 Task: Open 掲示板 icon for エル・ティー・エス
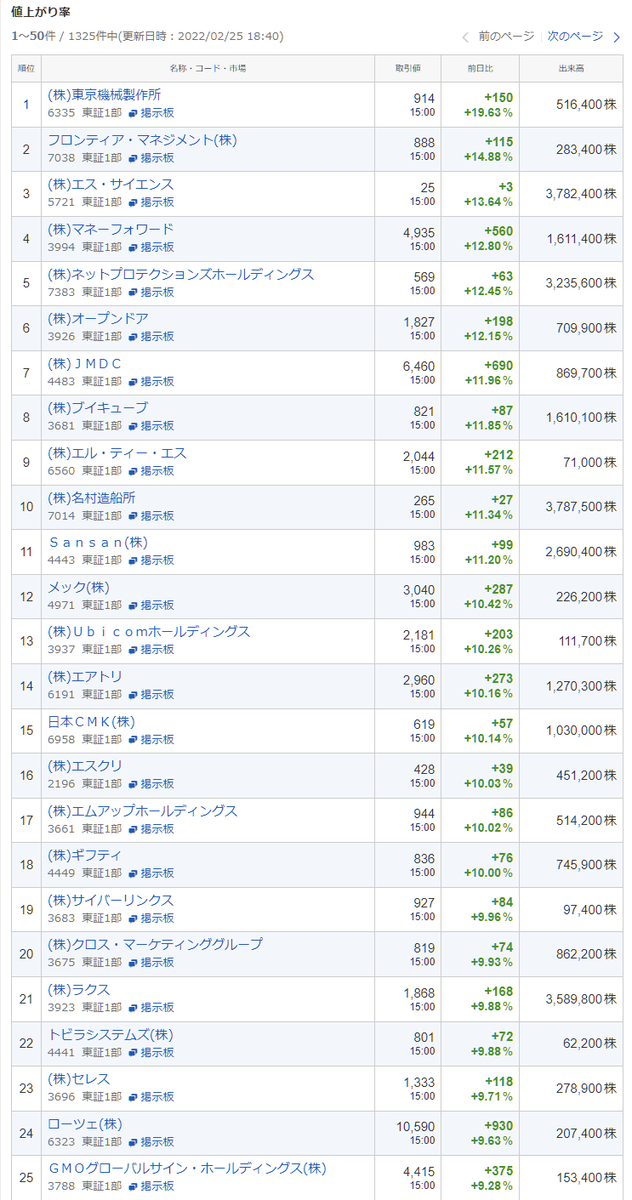[x=133, y=471]
